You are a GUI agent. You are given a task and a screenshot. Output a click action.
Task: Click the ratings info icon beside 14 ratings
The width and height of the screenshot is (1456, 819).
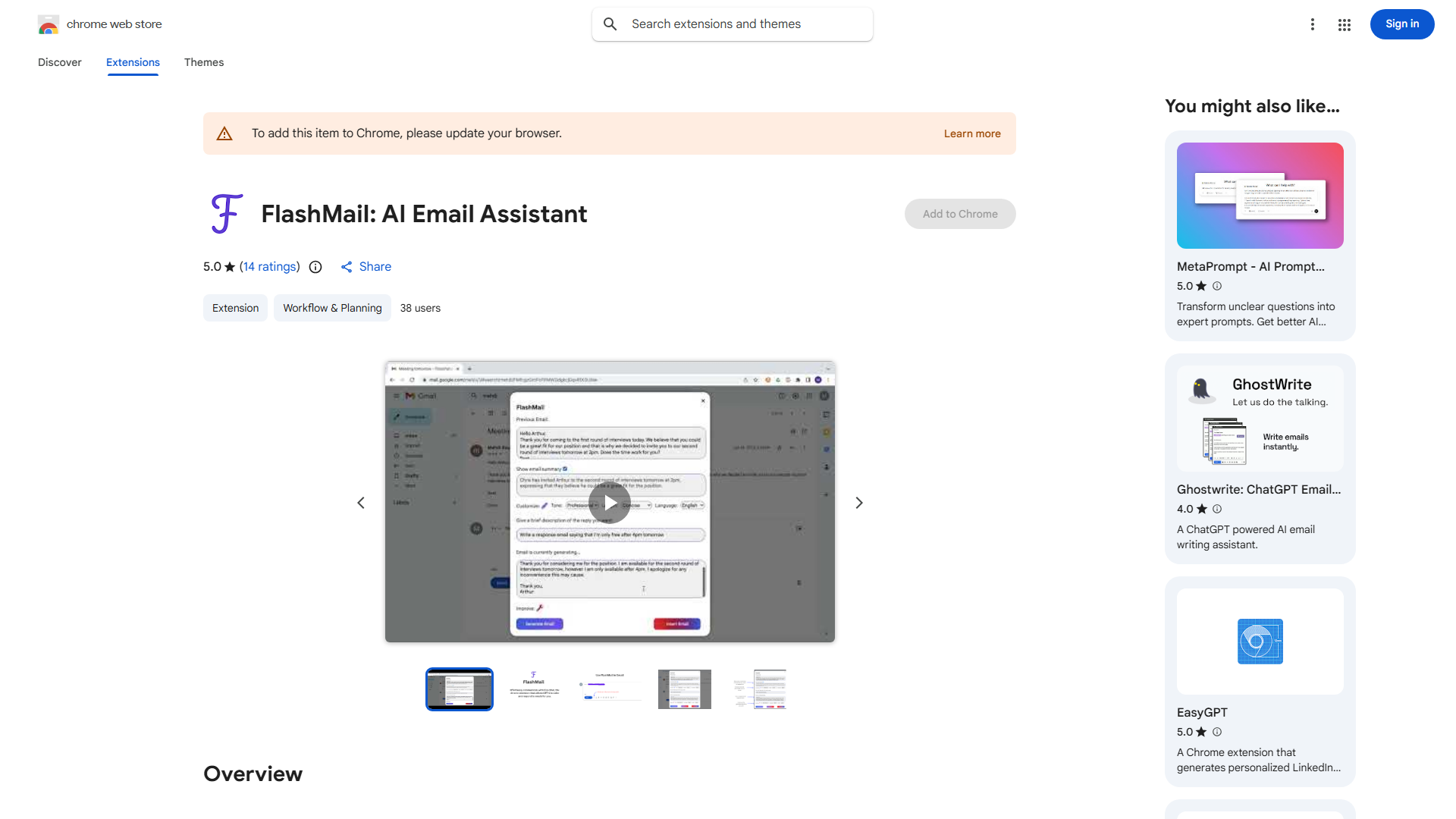coord(315,267)
